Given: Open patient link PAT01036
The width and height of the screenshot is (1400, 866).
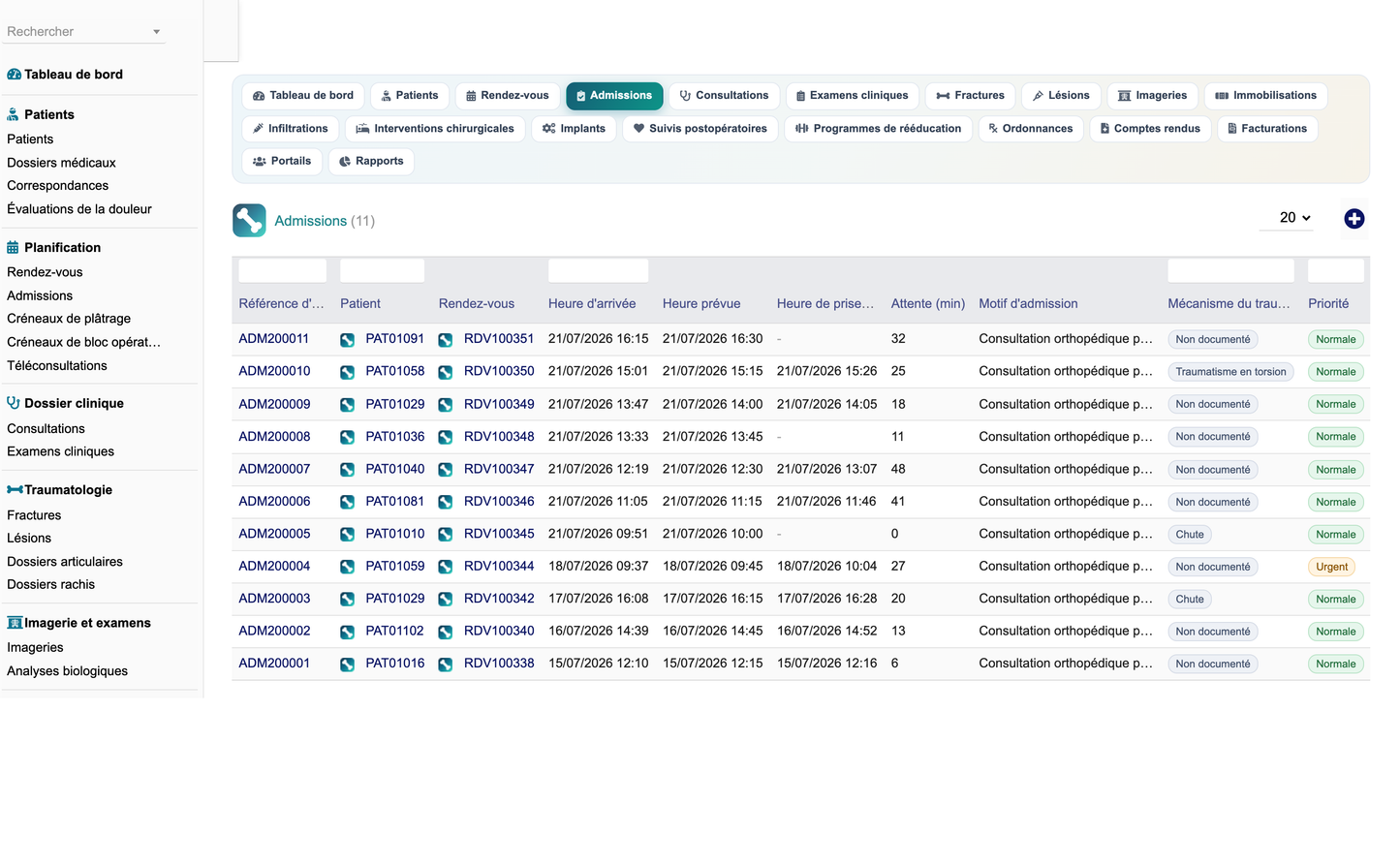Looking at the screenshot, I should [394, 437].
